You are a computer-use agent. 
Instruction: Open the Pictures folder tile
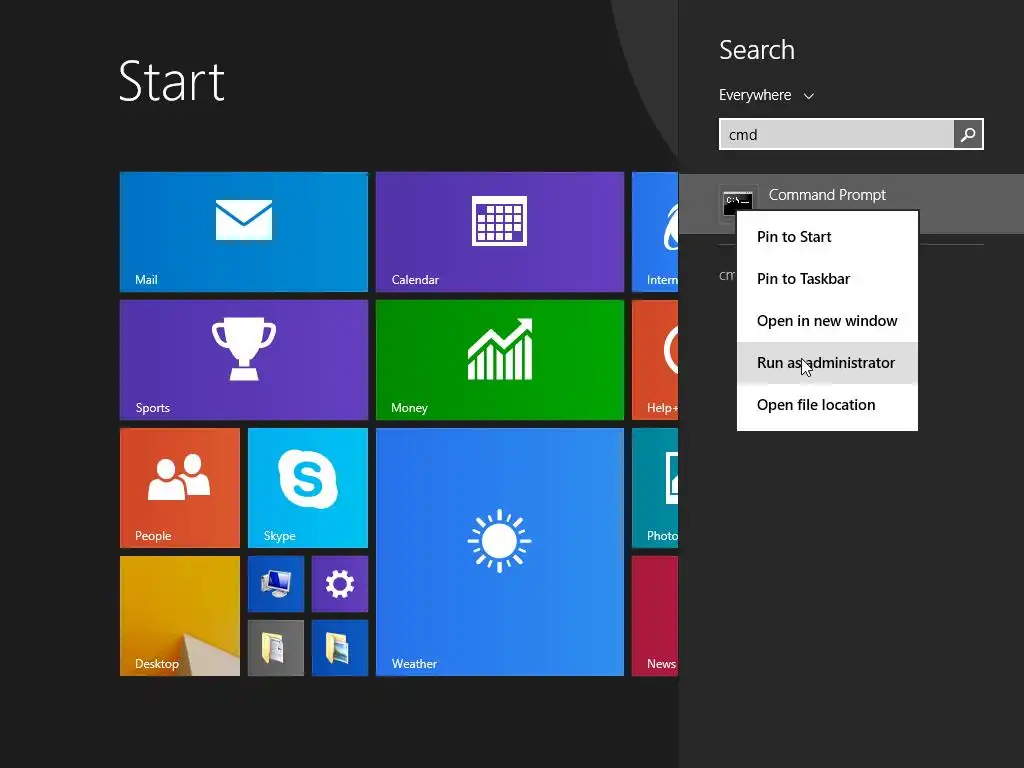pos(340,648)
